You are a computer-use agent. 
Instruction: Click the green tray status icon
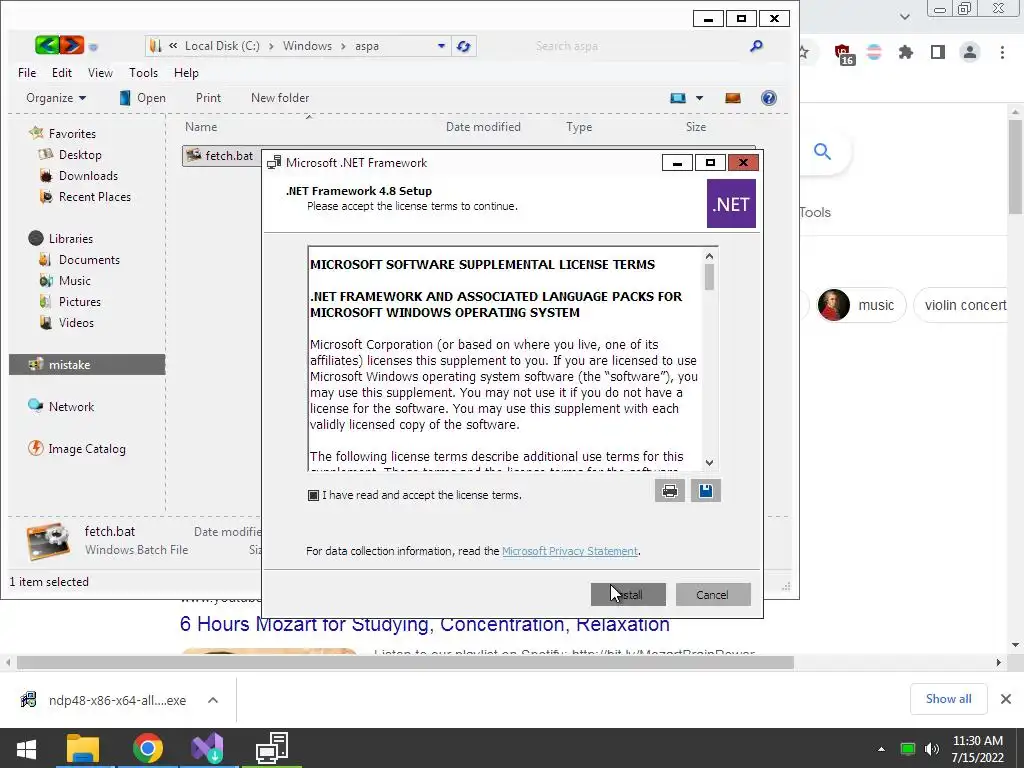click(907, 749)
